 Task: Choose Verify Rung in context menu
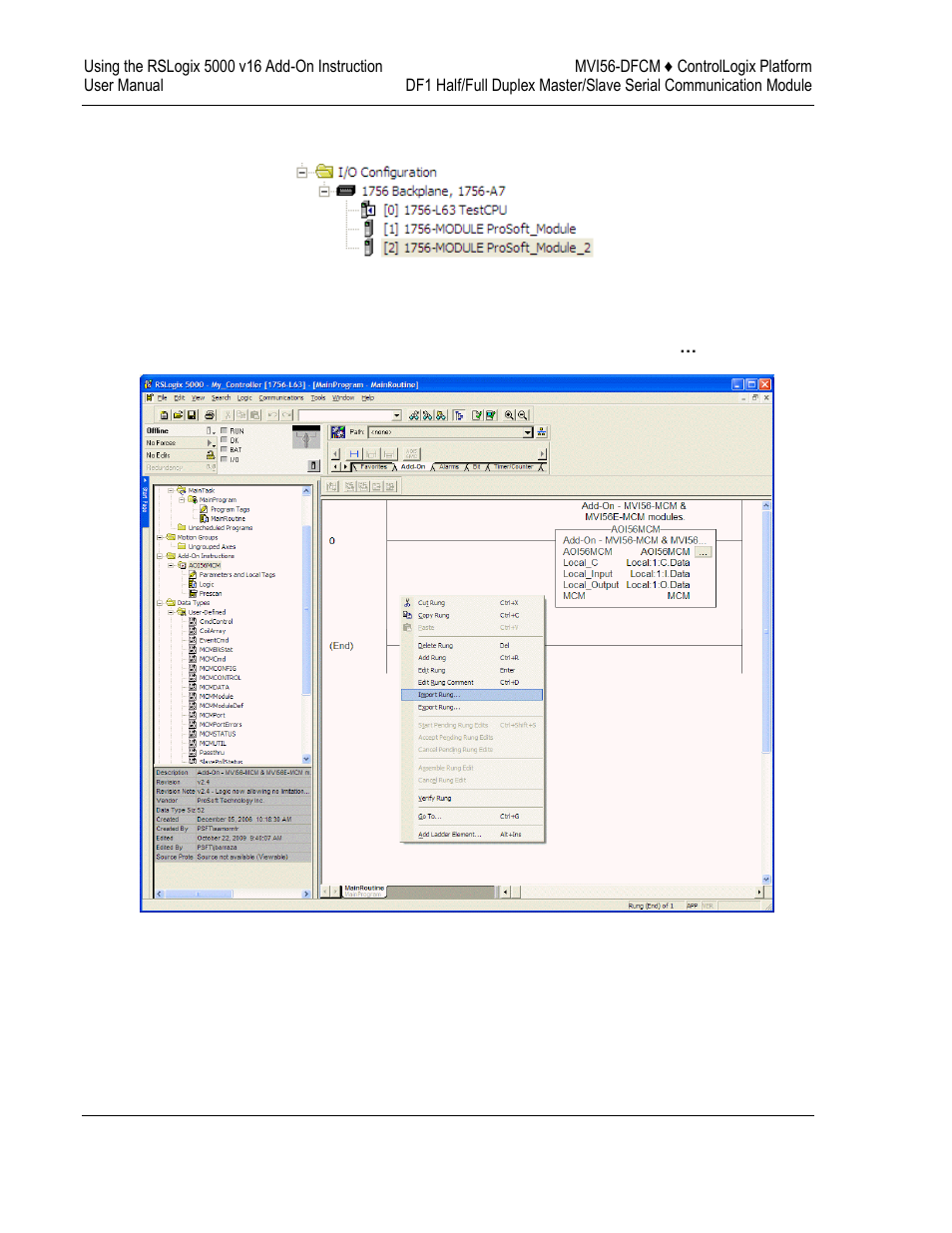click(472, 799)
